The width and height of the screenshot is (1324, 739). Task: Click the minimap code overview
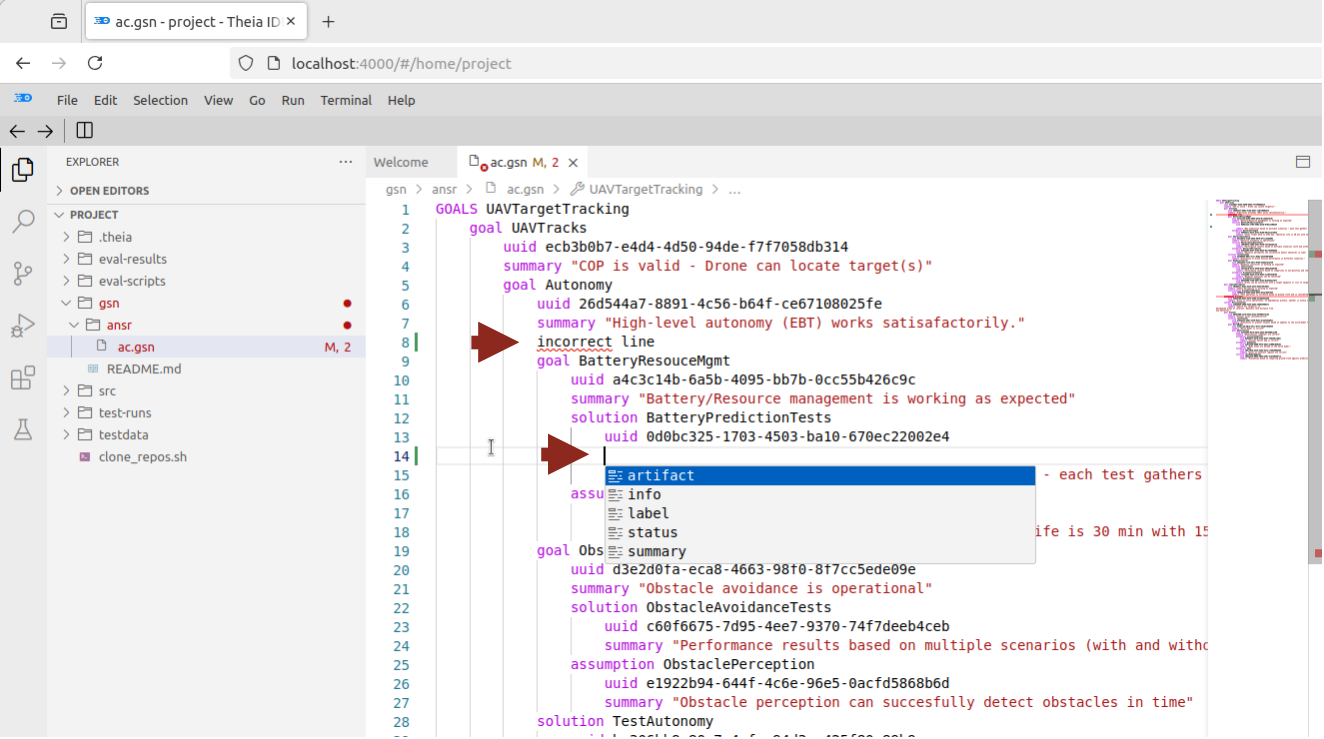point(1257,280)
